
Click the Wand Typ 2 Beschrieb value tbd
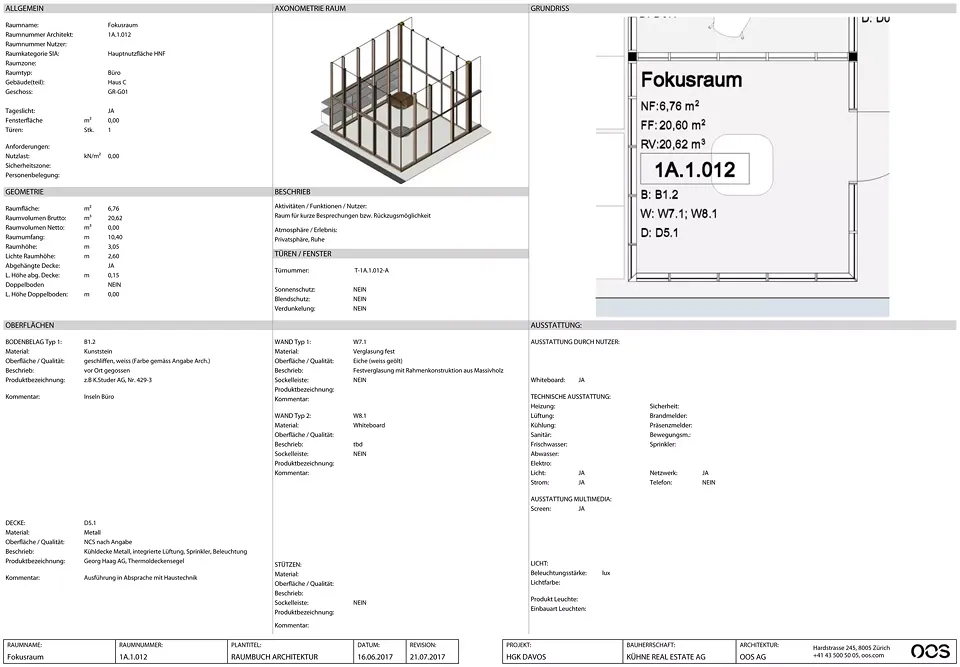coord(358,444)
